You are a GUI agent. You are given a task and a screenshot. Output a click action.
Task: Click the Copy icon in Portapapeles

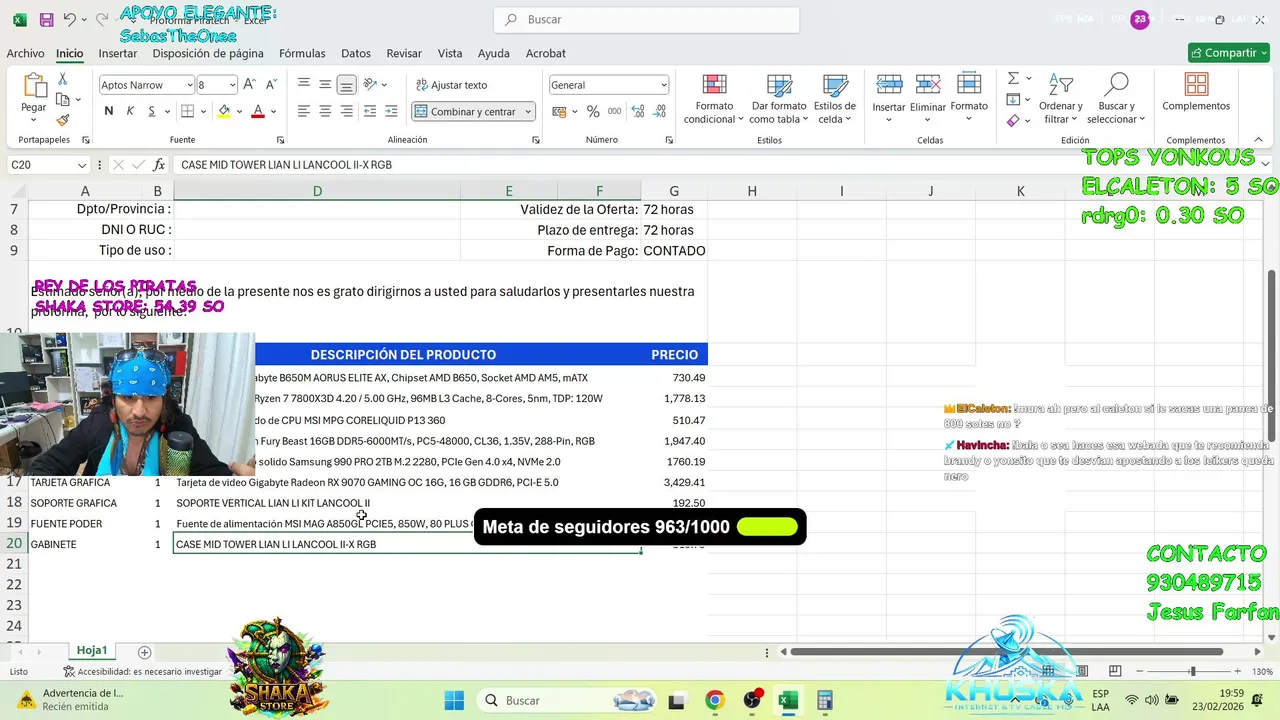click(63, 99)
